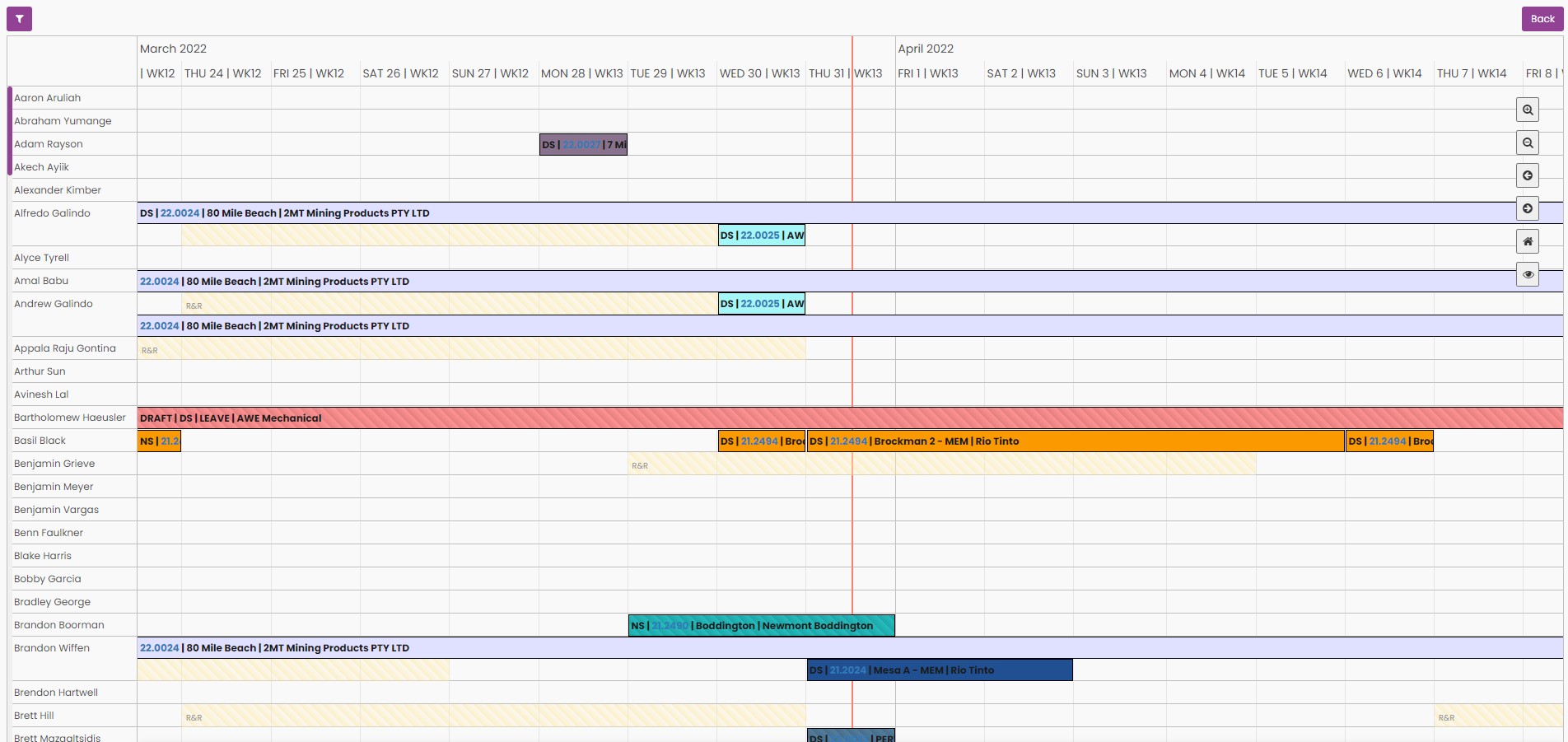Click Basil Black's Wednesday 6 DS 21.2494 block
Viewport: 1568px width, 742px height.
coord(1389,441)
